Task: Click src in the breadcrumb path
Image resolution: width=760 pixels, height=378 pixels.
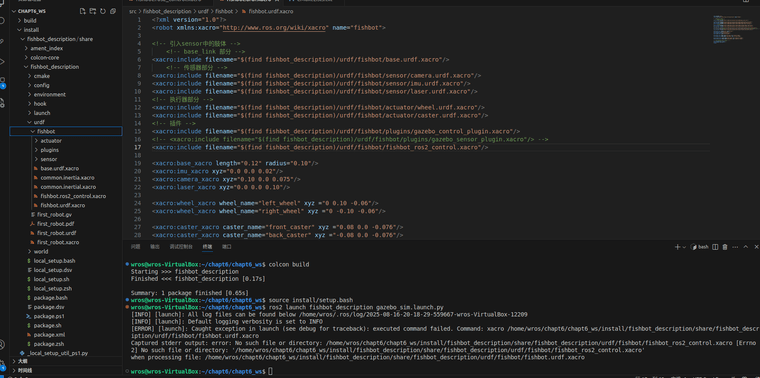Action: pyautogui.click(x=132, y=11)
